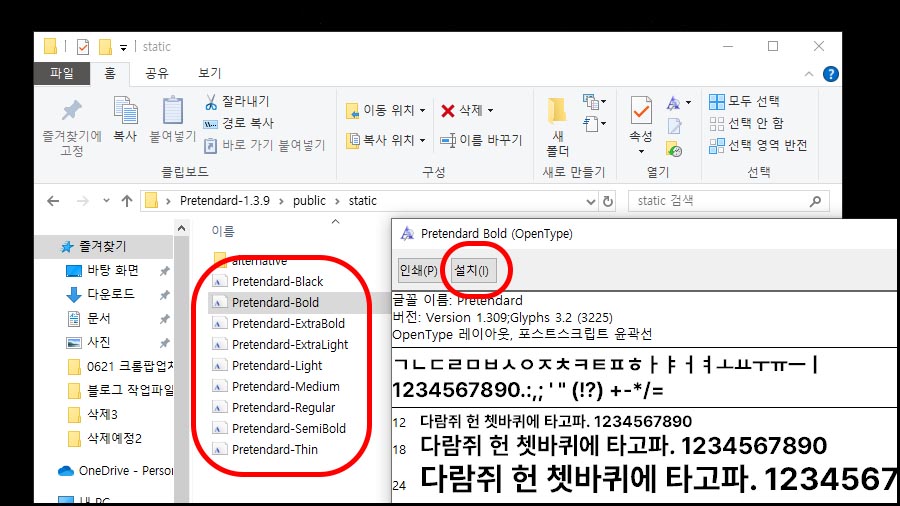Click Paste shortcut (바로 가기 붙여넣기)
This screenshot has height=506, width=900.
tap(265, 145)
